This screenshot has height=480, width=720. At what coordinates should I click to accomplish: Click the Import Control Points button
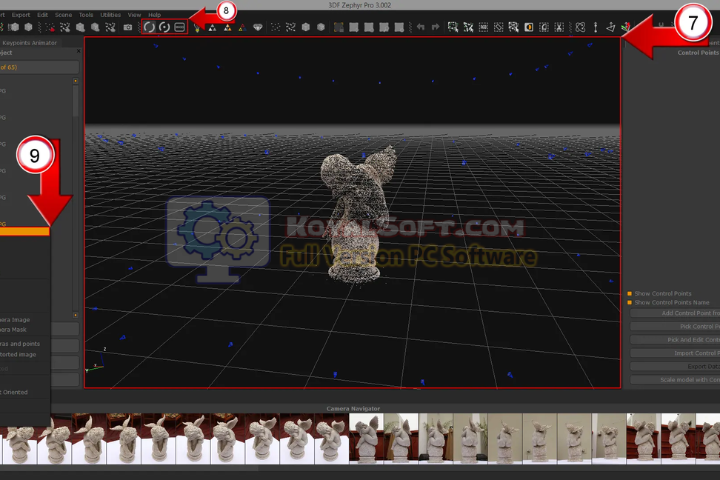click(x=675, y=353)
